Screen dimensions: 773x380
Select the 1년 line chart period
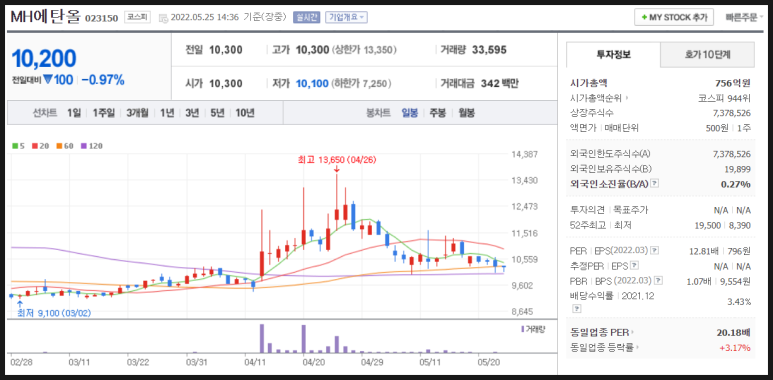[167, 113]
